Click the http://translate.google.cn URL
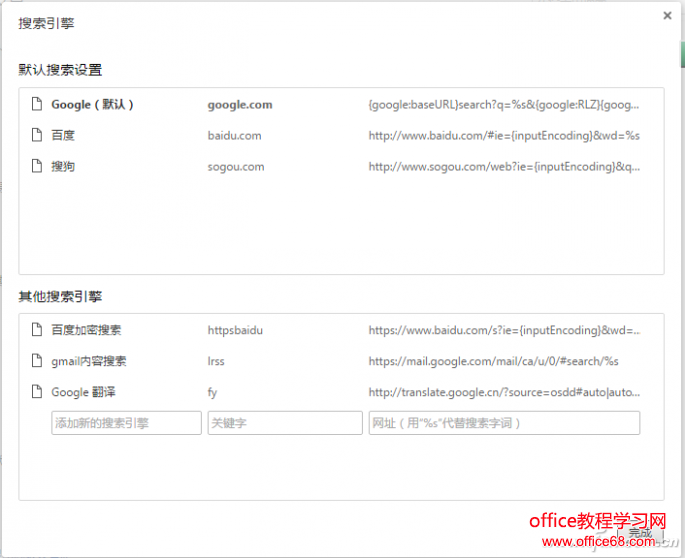The height and width of the screenshot is (558, 685). tap(504, 392)
